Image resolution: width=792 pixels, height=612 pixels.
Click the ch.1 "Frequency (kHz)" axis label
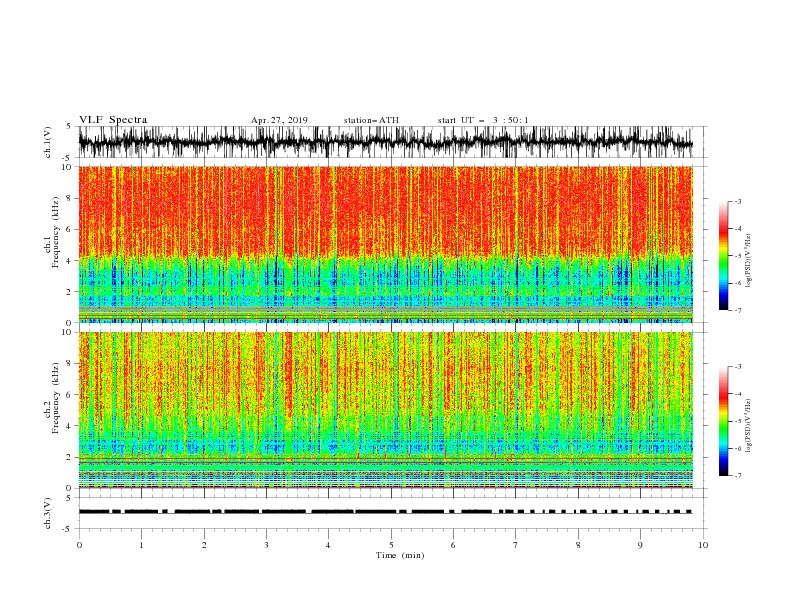[56, 231]
